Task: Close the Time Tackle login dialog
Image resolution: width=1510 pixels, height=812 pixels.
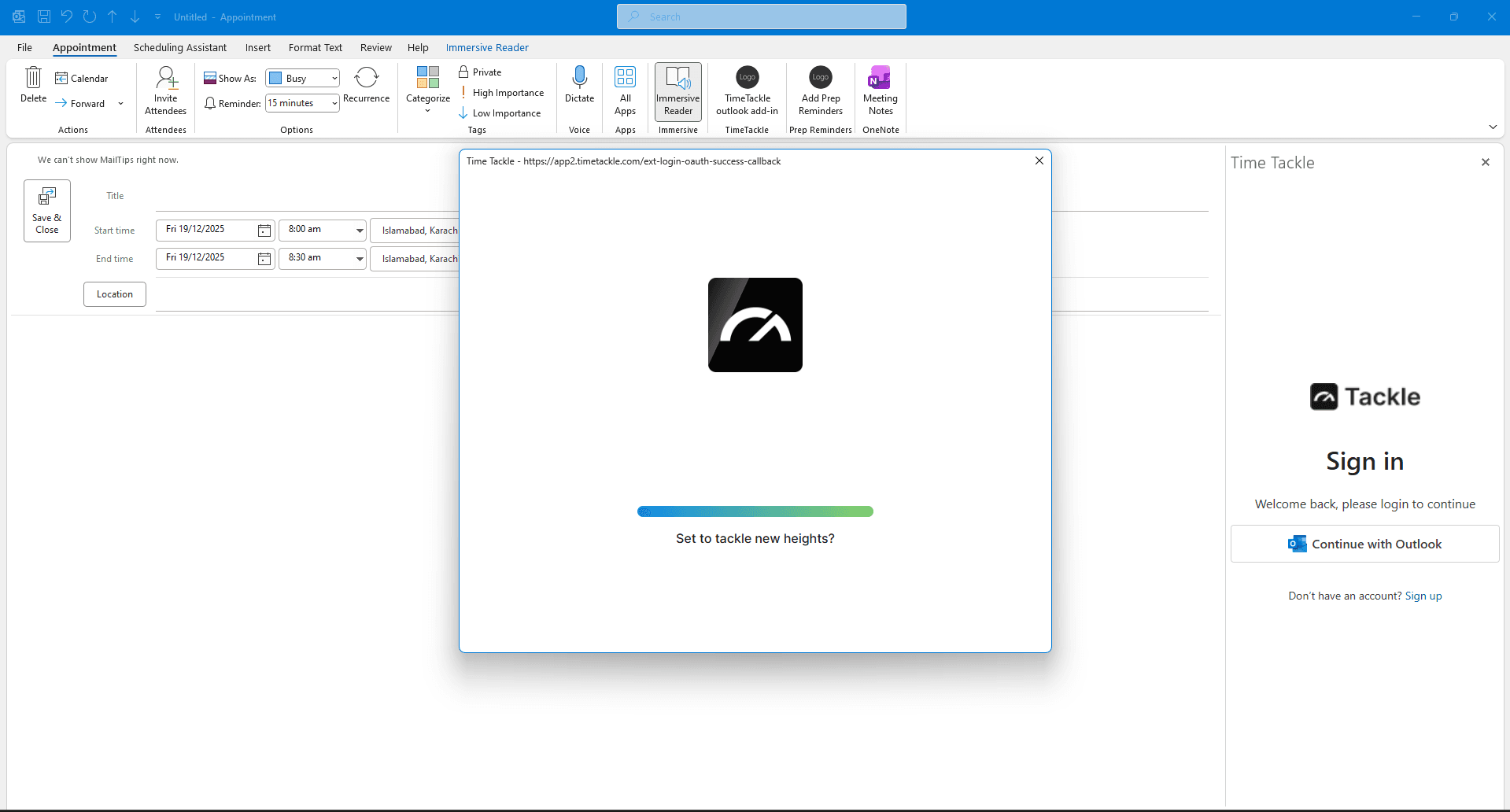Action: [x=1039, y=161]
